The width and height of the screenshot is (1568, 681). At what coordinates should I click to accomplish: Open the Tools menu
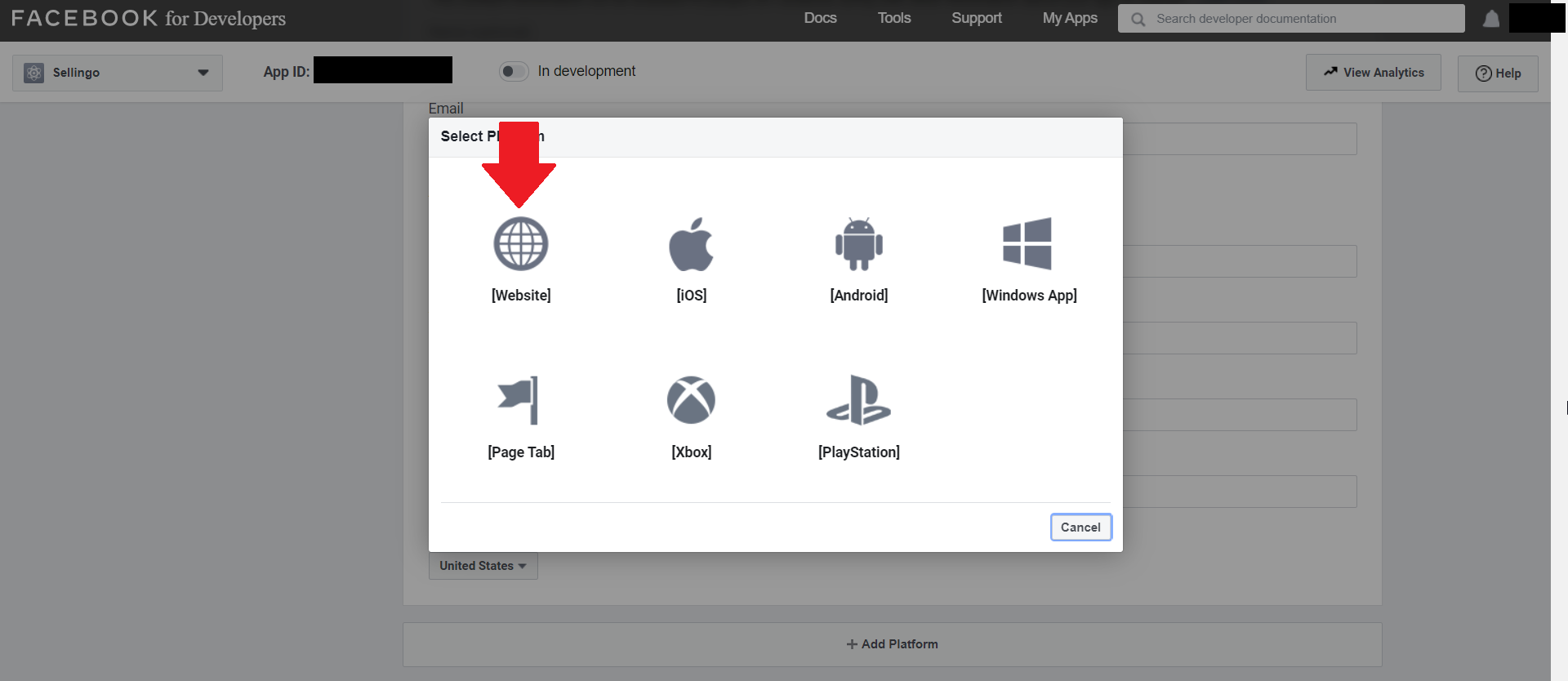(x=894, y=18)
